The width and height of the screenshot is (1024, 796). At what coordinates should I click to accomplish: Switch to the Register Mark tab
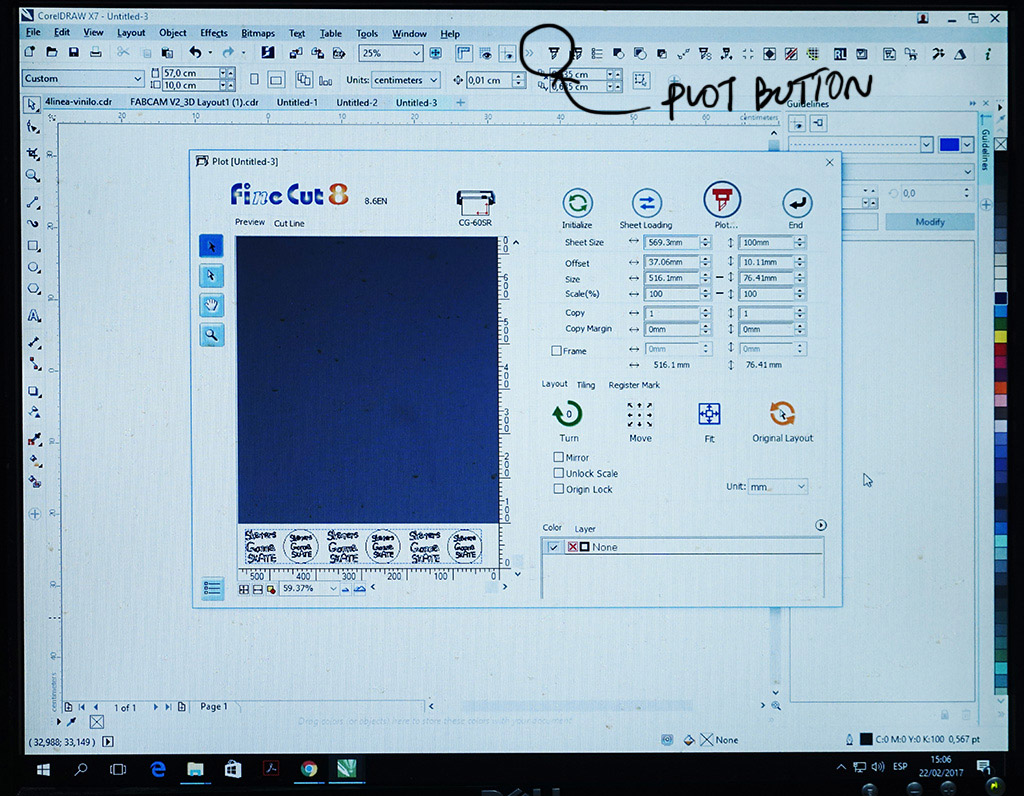(x=634, y=385)
